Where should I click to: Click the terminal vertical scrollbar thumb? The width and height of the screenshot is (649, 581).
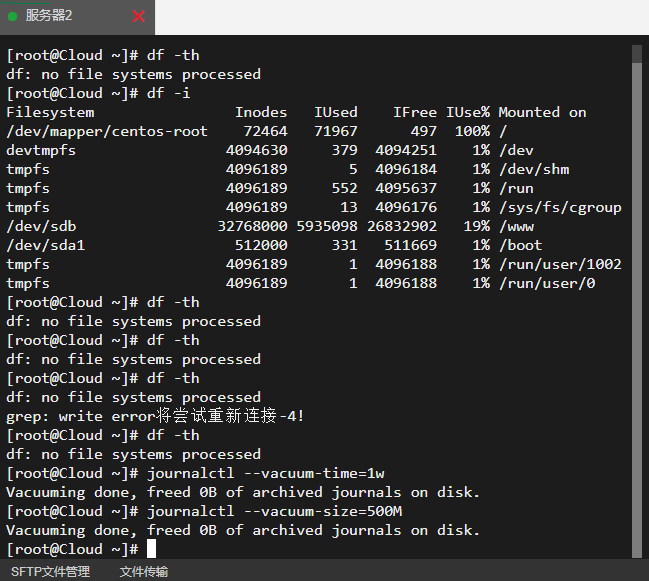tap(637, 310)
